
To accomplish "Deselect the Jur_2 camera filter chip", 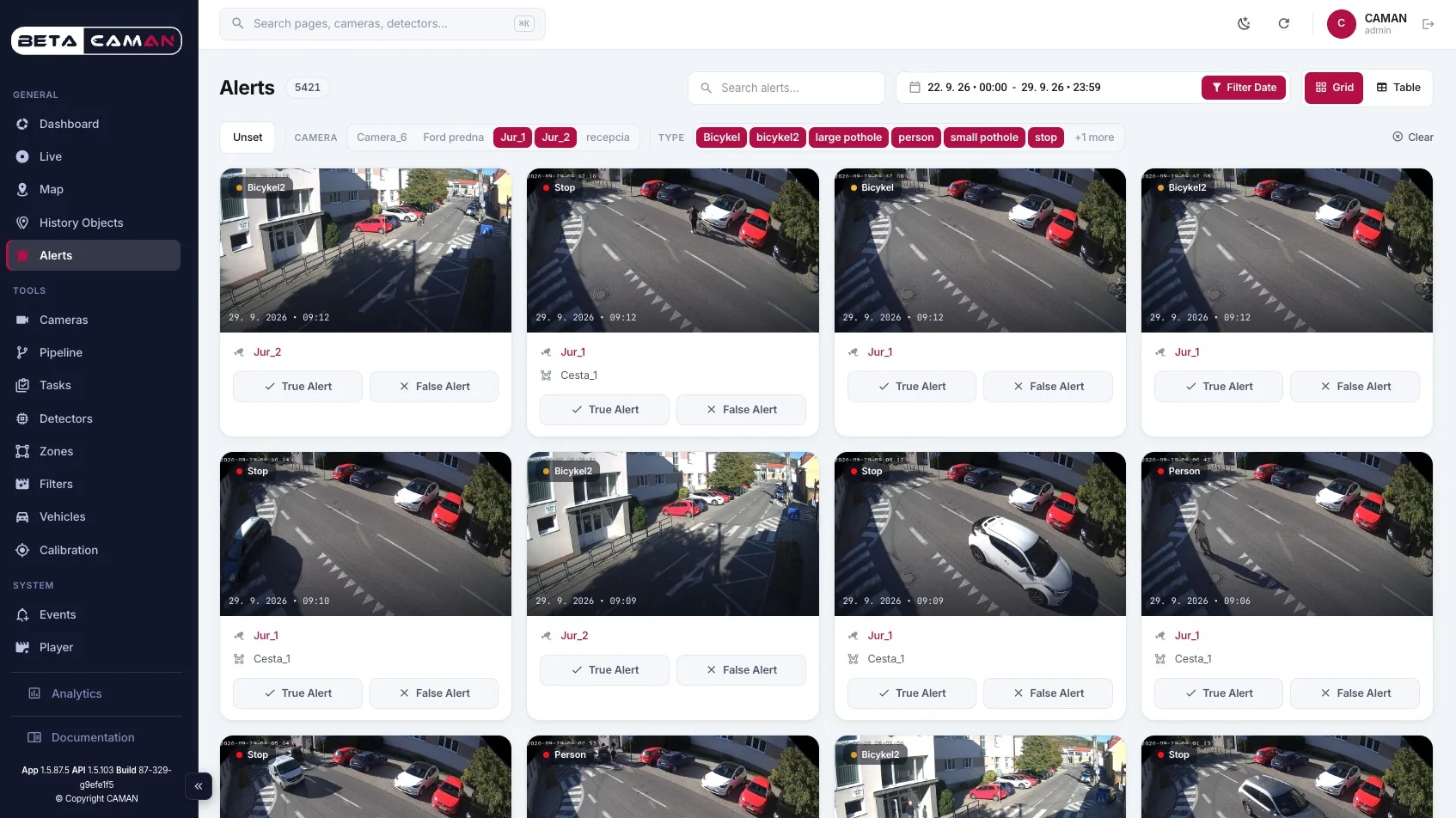I will click(x=555, y=137).
